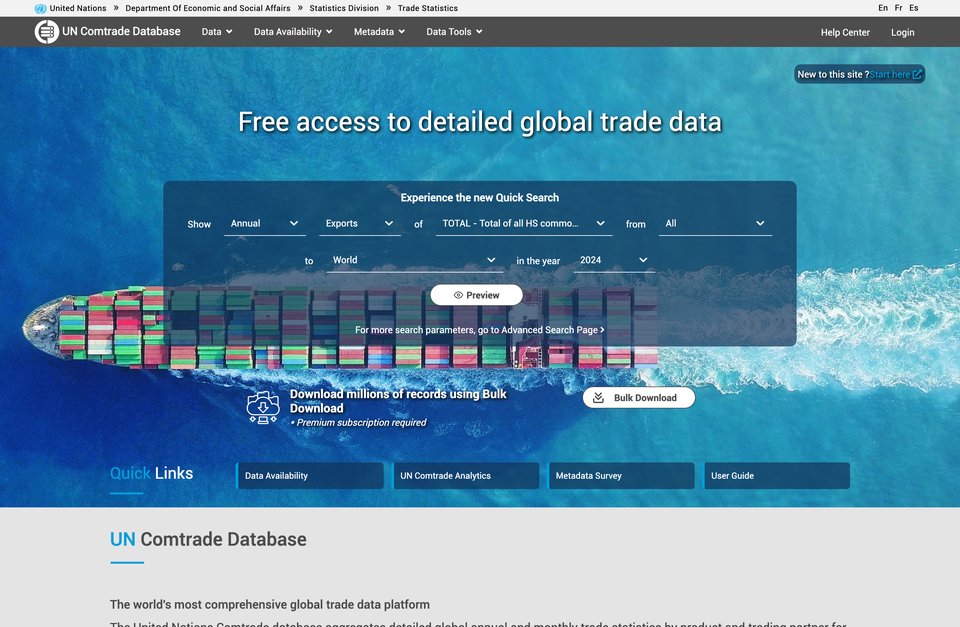
Task: Open the Metadata menu
Action: pos(379,32)
